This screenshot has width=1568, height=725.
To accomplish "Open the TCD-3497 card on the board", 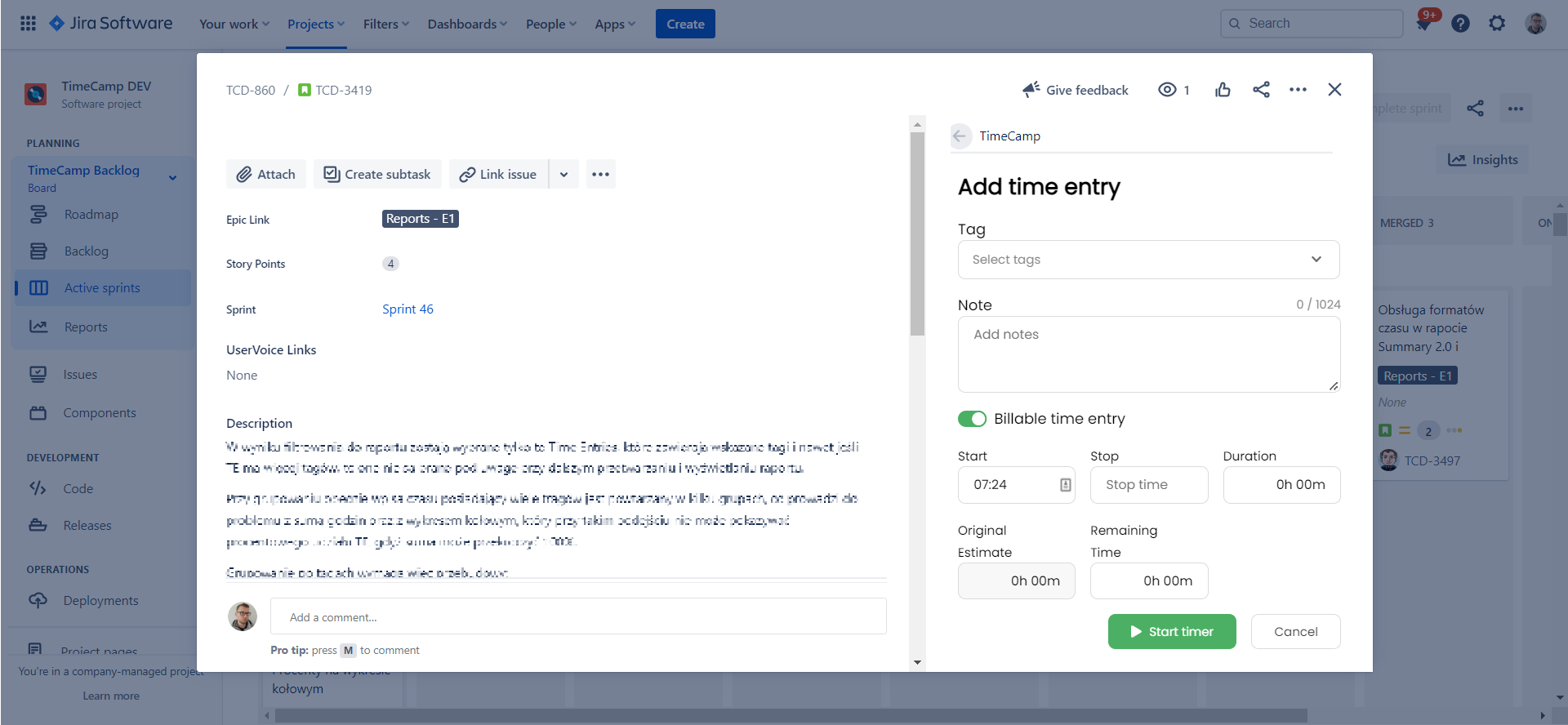I will tap(1432, 461).
